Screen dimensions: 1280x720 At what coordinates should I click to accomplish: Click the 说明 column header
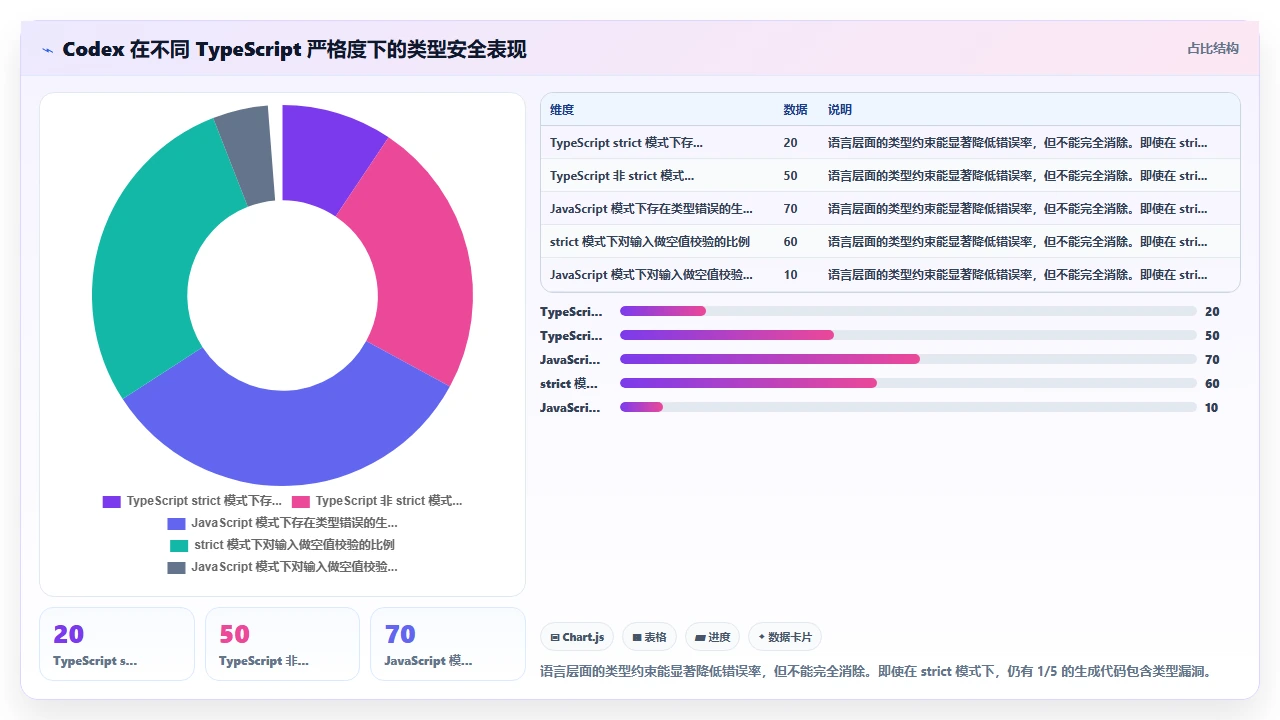840,110
